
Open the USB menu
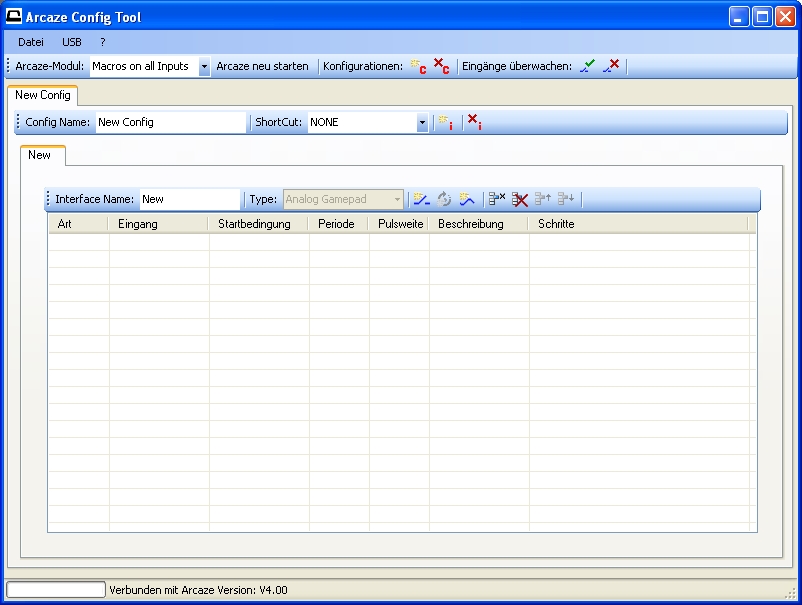[x=72, y=42]
